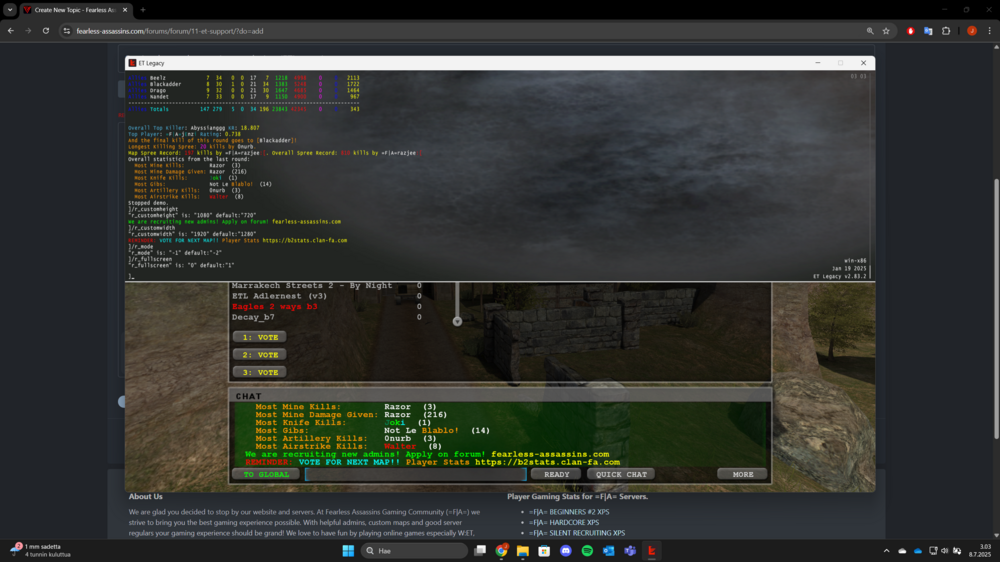This screenshot has height=562, width=1000.
Task: Reload the Fearless Assassins page
Action: 46,31
